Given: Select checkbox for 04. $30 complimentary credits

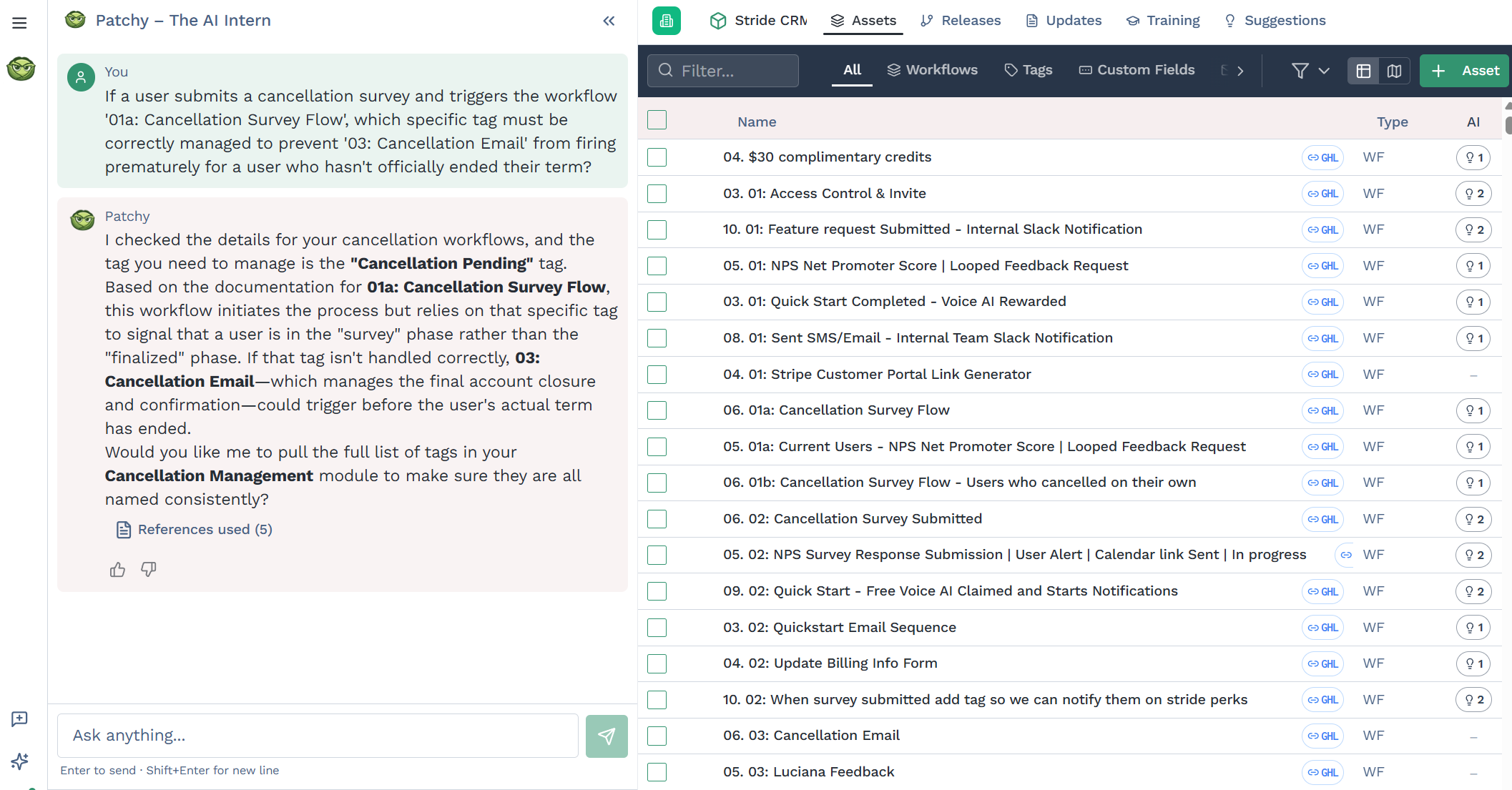Looking at the screenshot, I should pos(657,157).
